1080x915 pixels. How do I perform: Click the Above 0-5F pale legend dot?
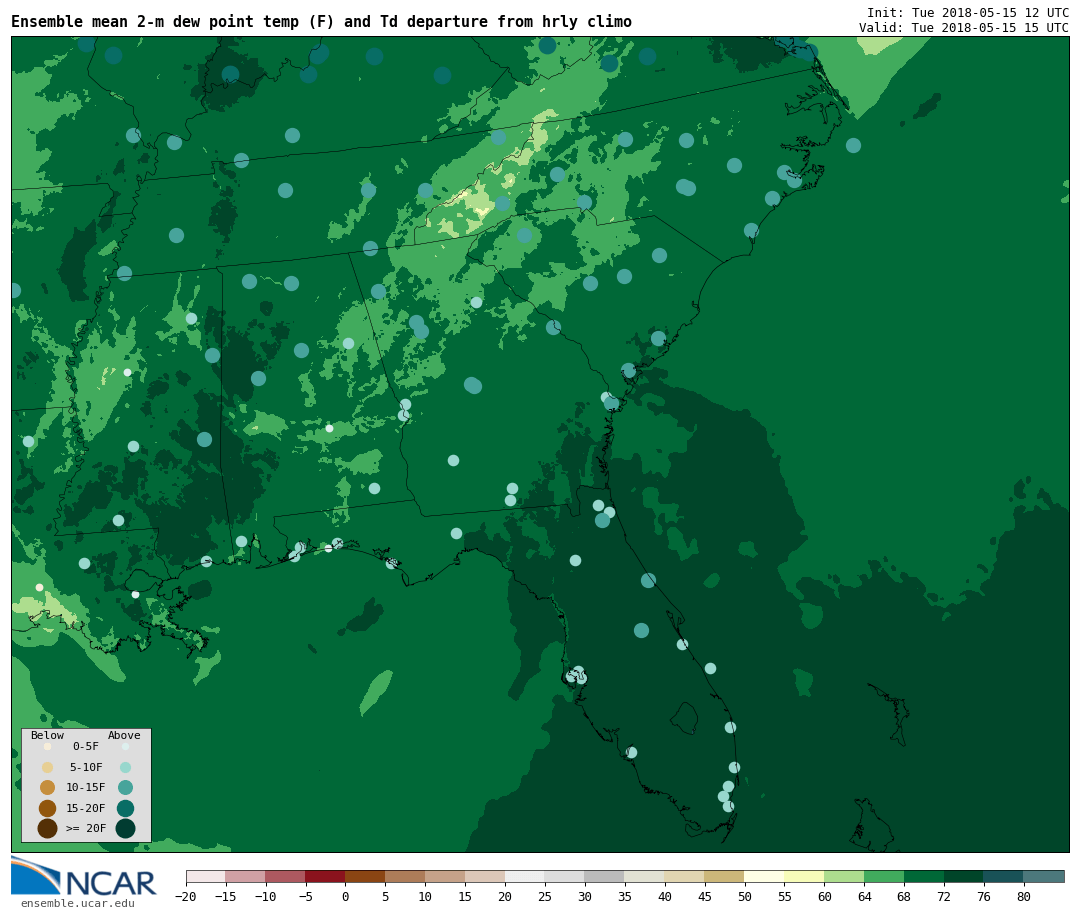(x=125, y=746)
